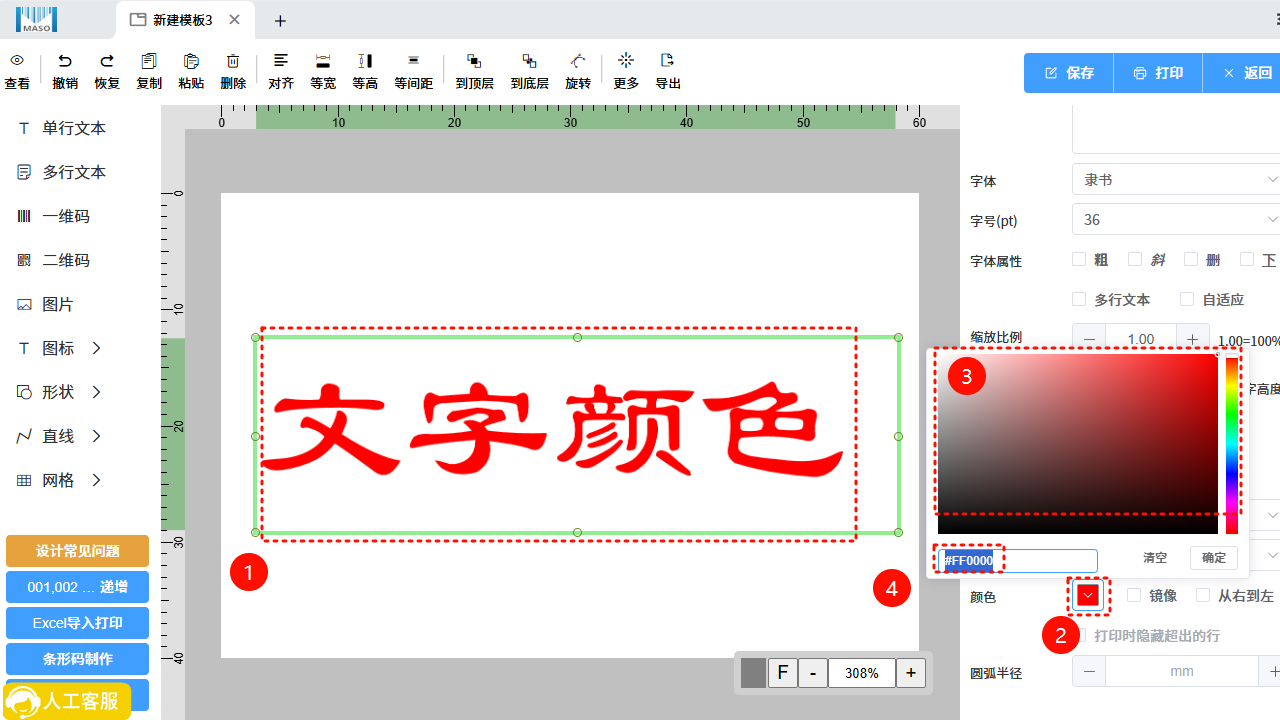Click the 查看 eye icon
The width and height of the screenshot is (1280, 720).
(17, 61)
